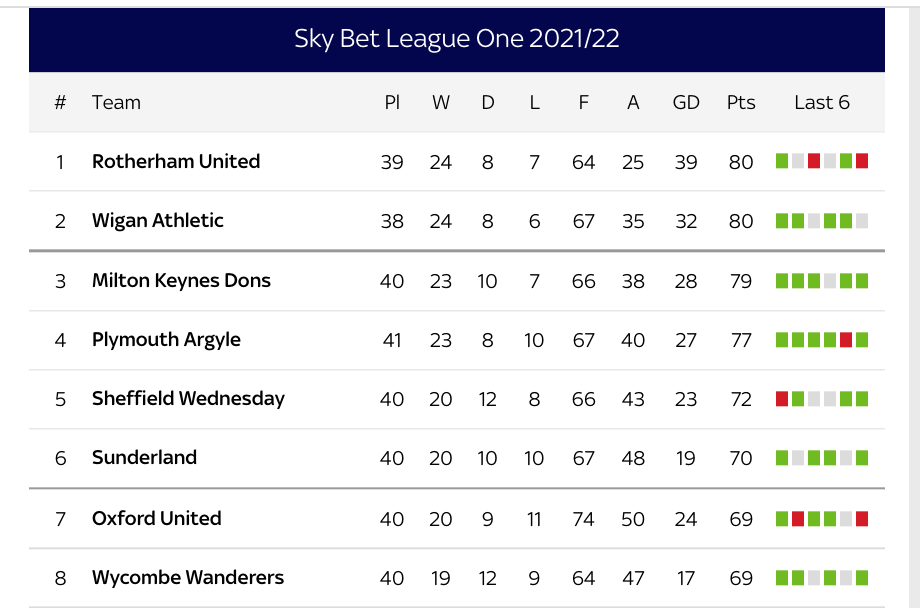Viewport: 920px width, 608px height.
Task: Open the Rotherham United team link
Action: pyautogui.click(x=176, y=161)
